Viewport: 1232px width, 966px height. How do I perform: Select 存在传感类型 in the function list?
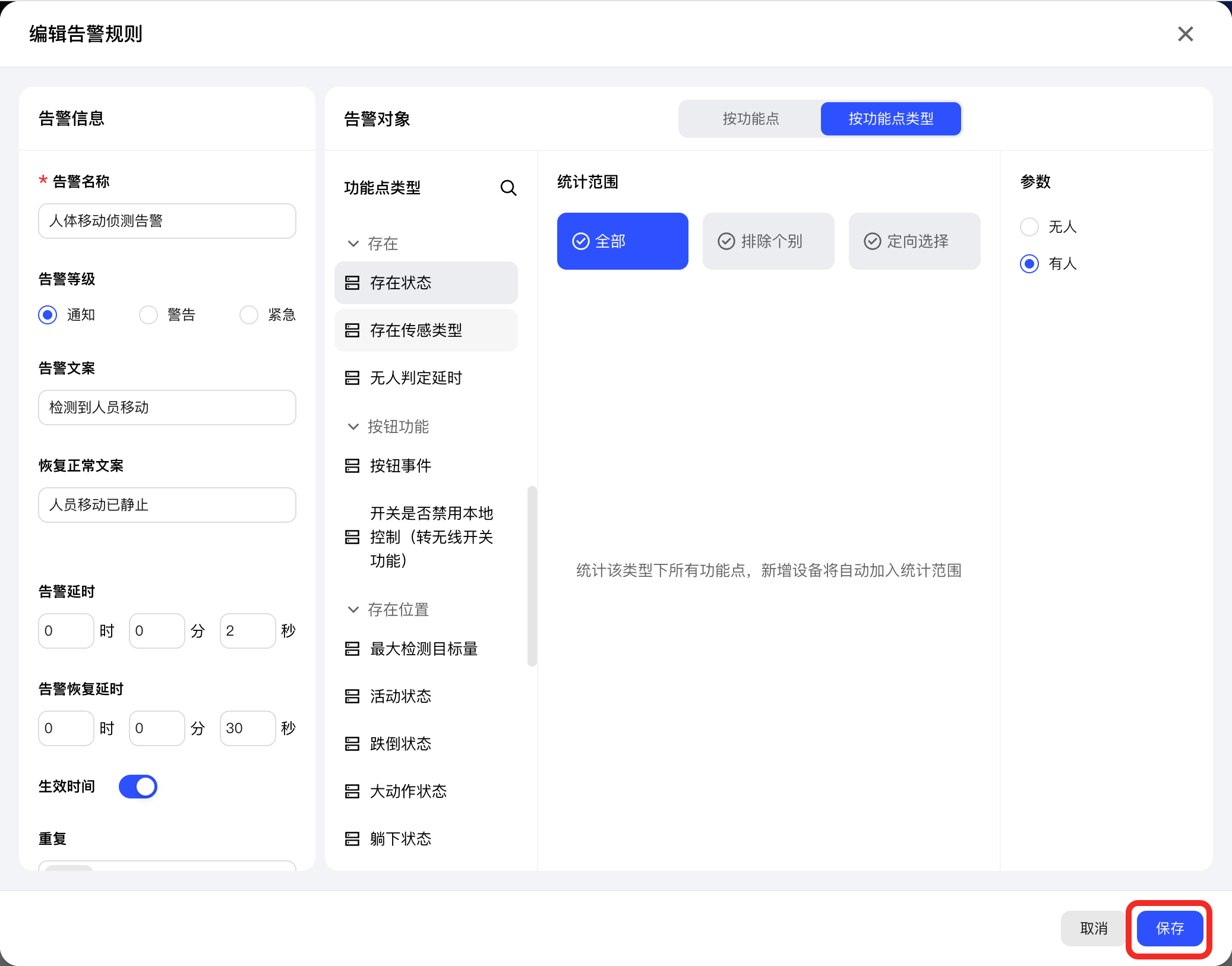pyautogui.click(x=426, y=330)
